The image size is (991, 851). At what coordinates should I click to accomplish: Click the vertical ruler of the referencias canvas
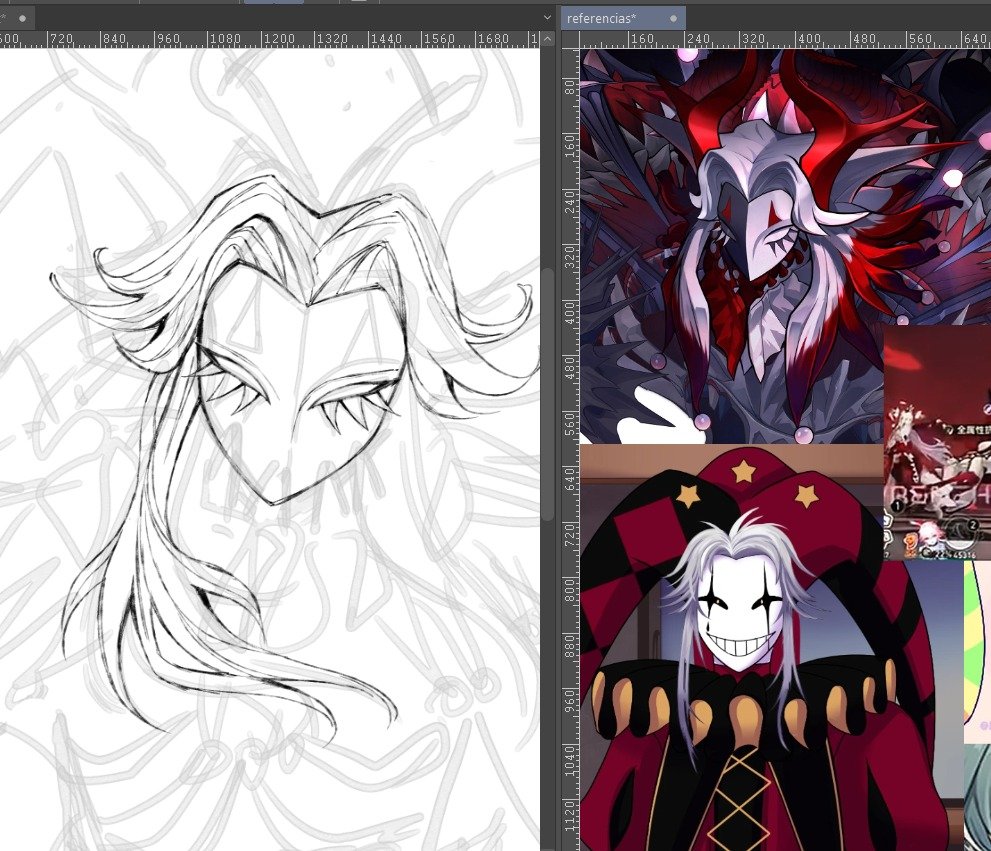571,449
